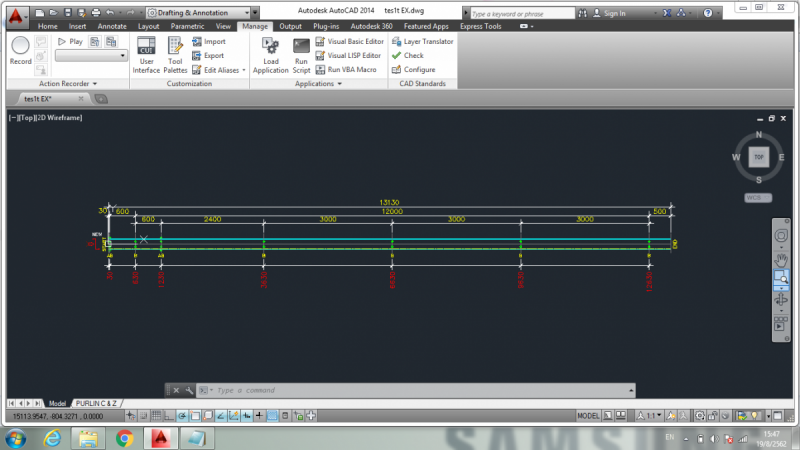Toggle Grid Display in status bar
800x450 pixels.
tap(156, 416)
